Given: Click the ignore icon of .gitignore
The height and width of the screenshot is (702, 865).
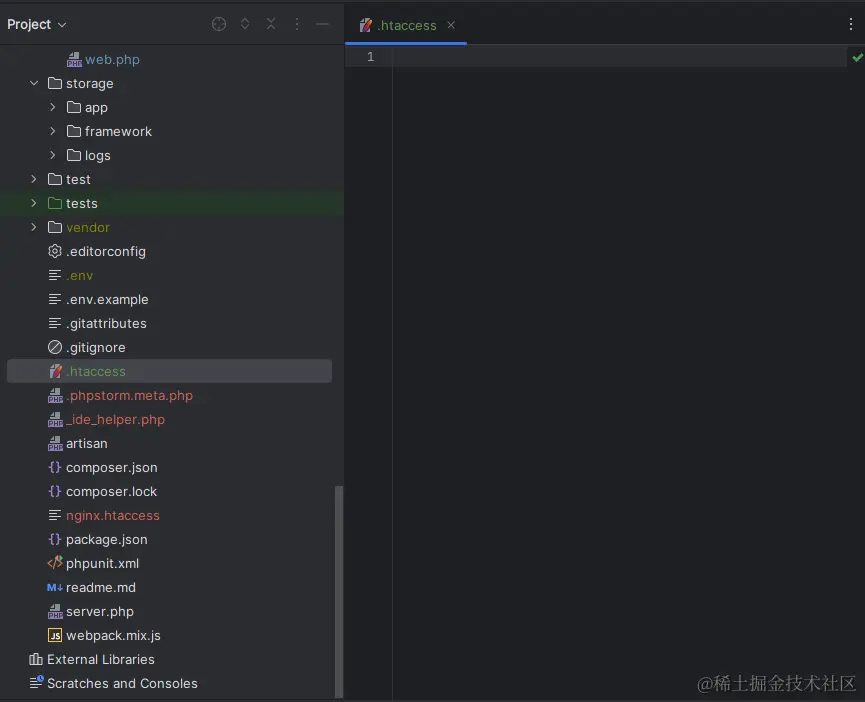Looking at the screenshot, I should point(55,347).
